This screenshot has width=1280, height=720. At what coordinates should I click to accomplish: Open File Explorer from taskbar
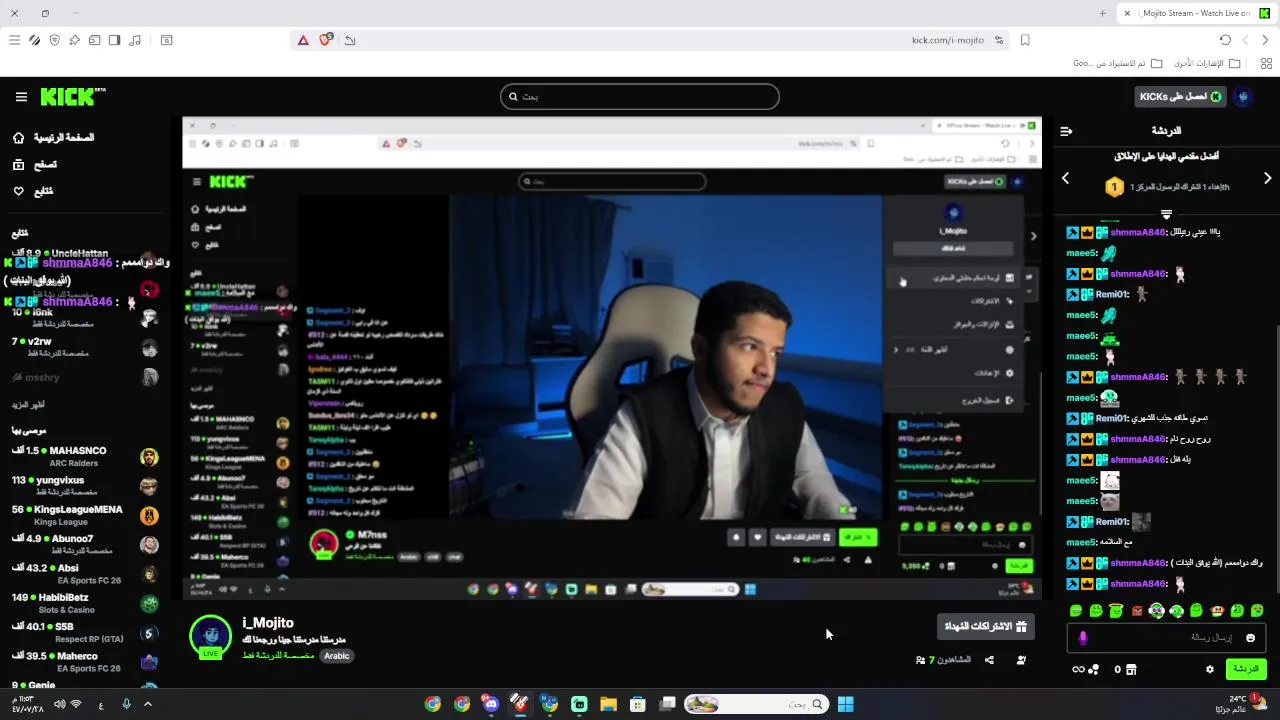(608, 704)
